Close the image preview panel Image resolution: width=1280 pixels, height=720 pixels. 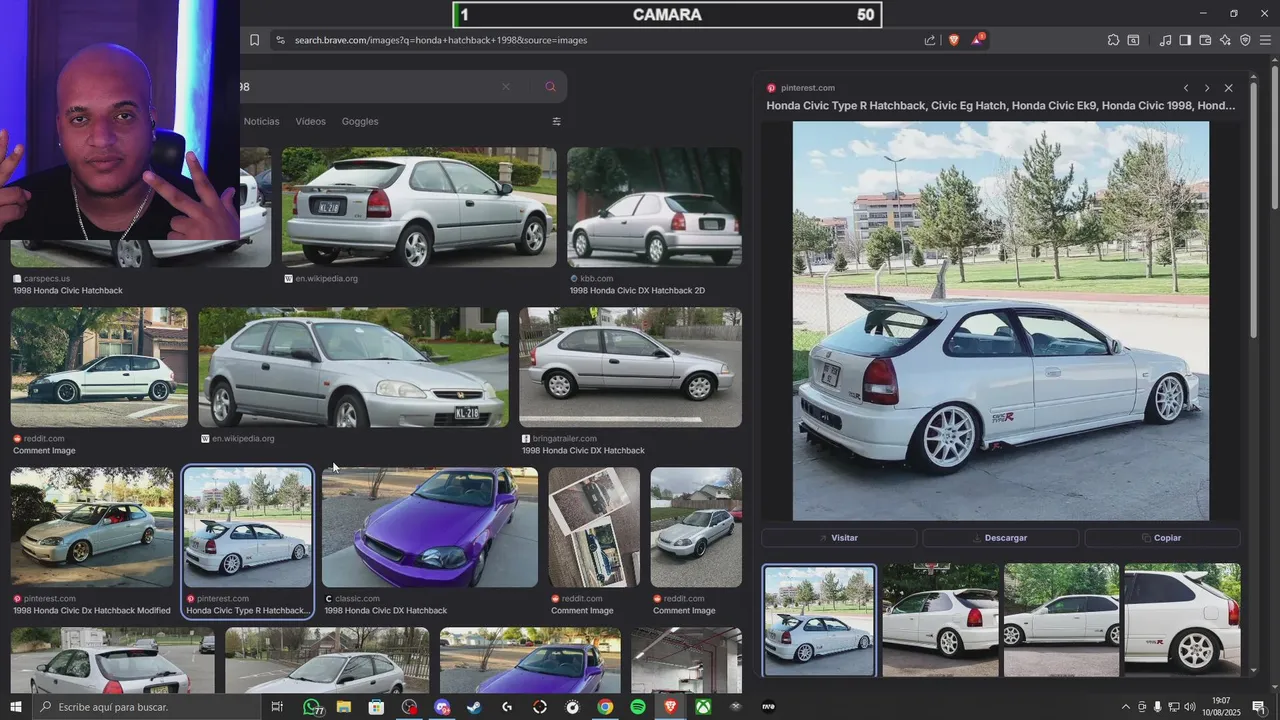[1229, 88]
